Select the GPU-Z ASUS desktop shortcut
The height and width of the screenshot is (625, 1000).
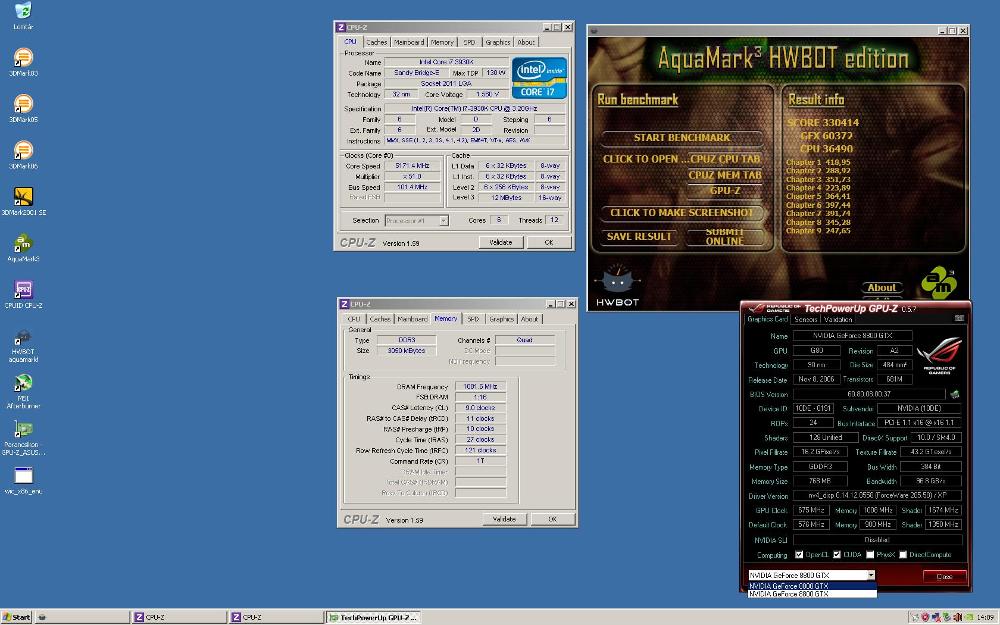coord(23,438)
